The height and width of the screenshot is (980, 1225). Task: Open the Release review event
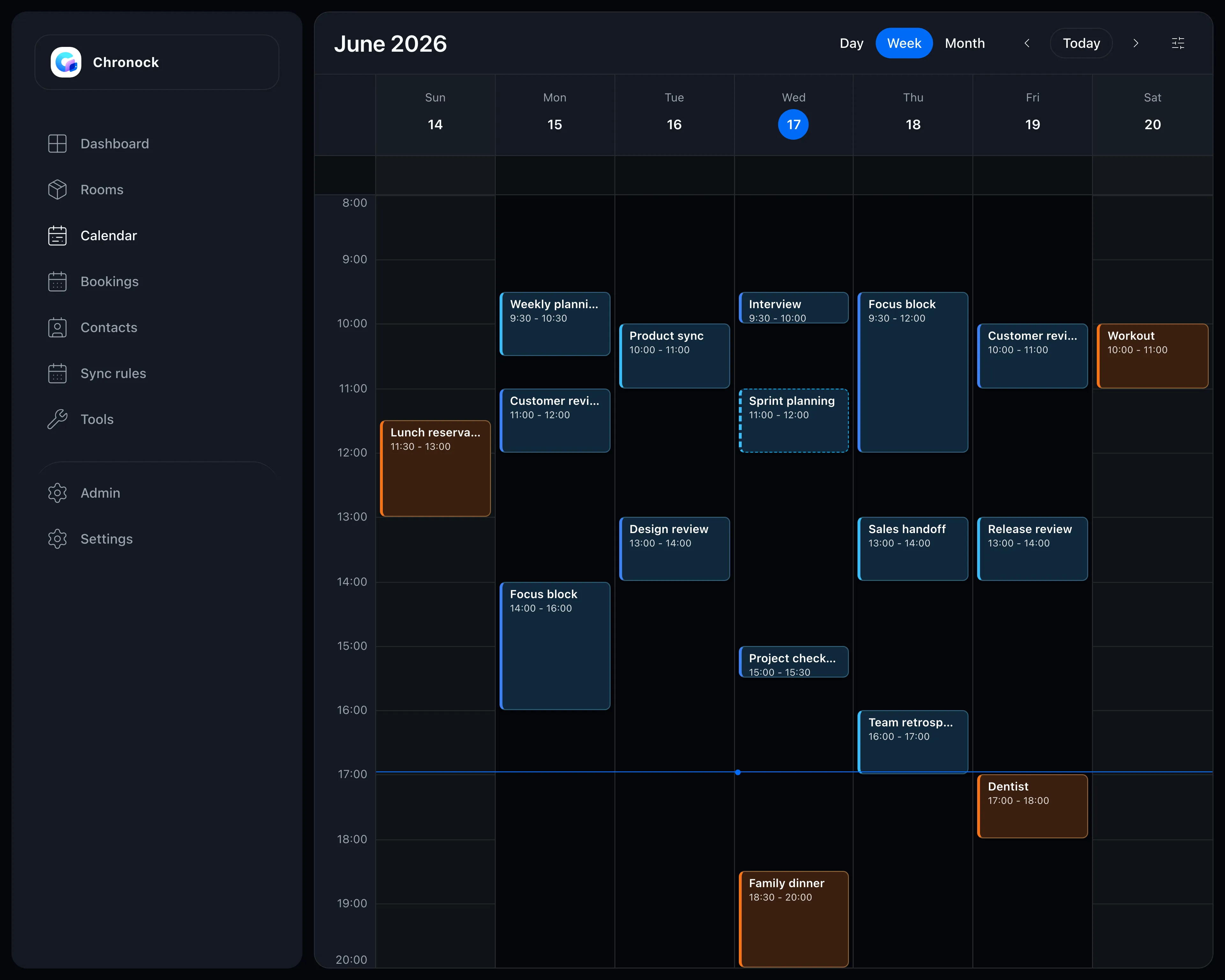point(1032,549)
